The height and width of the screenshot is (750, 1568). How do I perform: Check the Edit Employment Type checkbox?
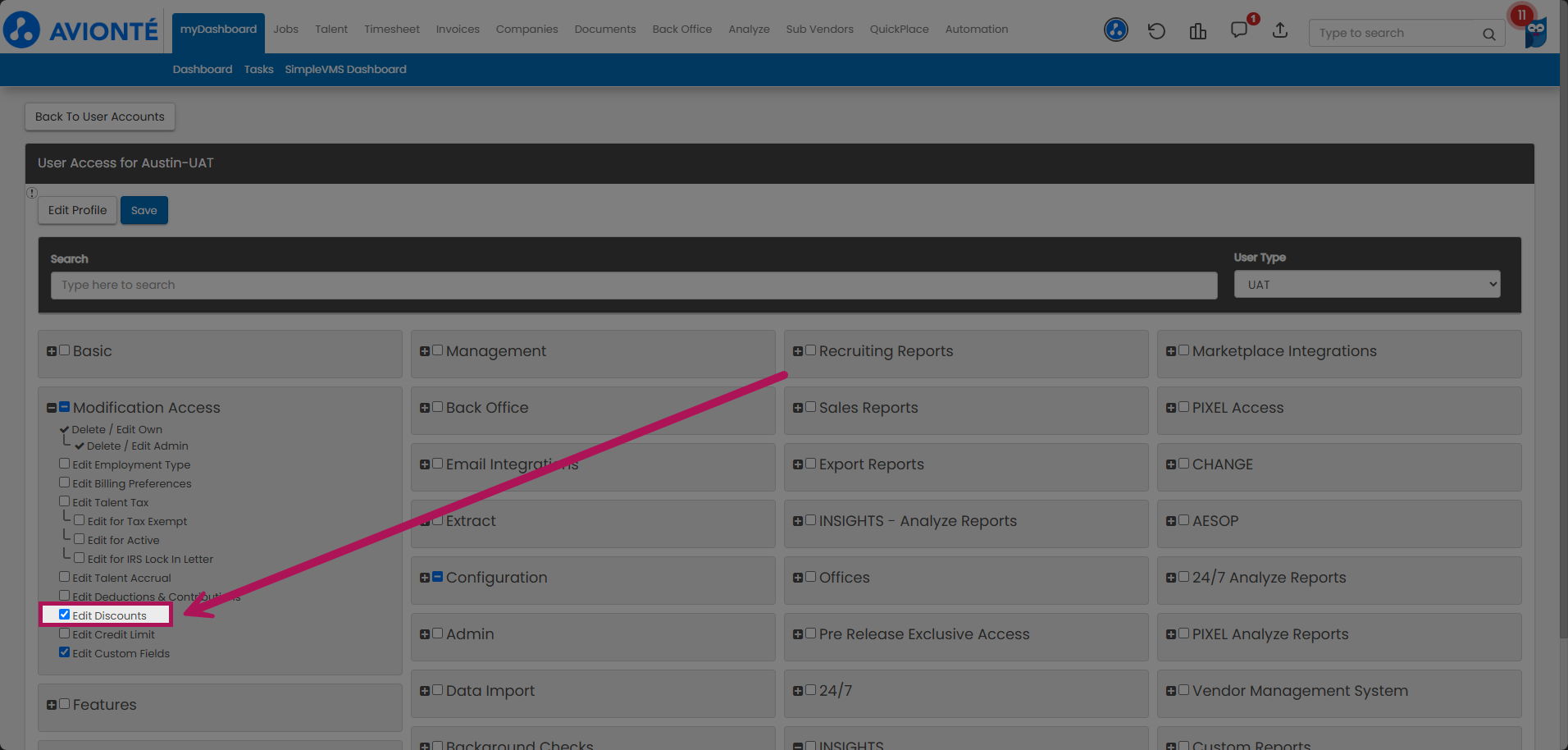pos(64,464)
